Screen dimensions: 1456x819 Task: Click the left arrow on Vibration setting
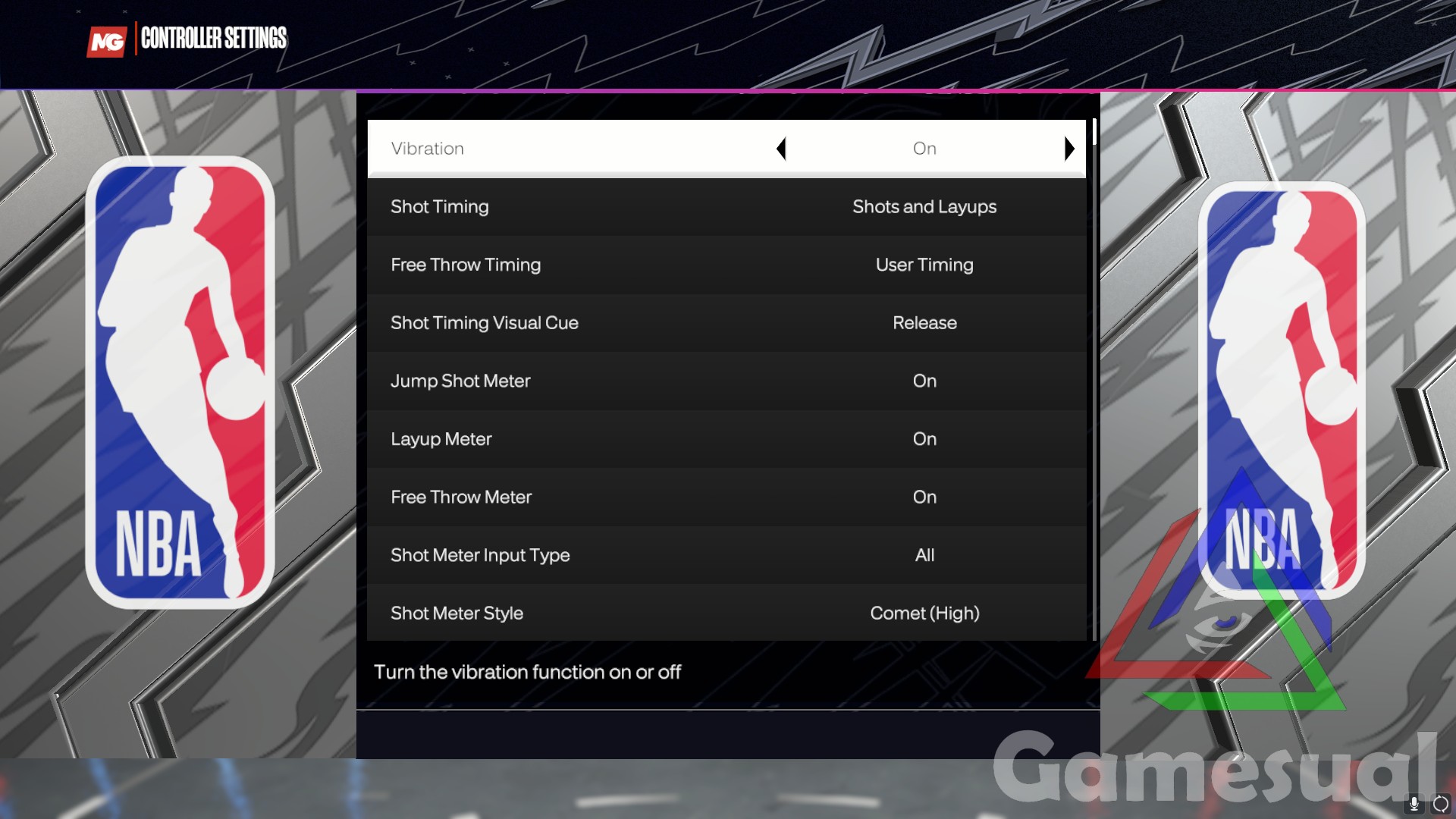[783, 148]
